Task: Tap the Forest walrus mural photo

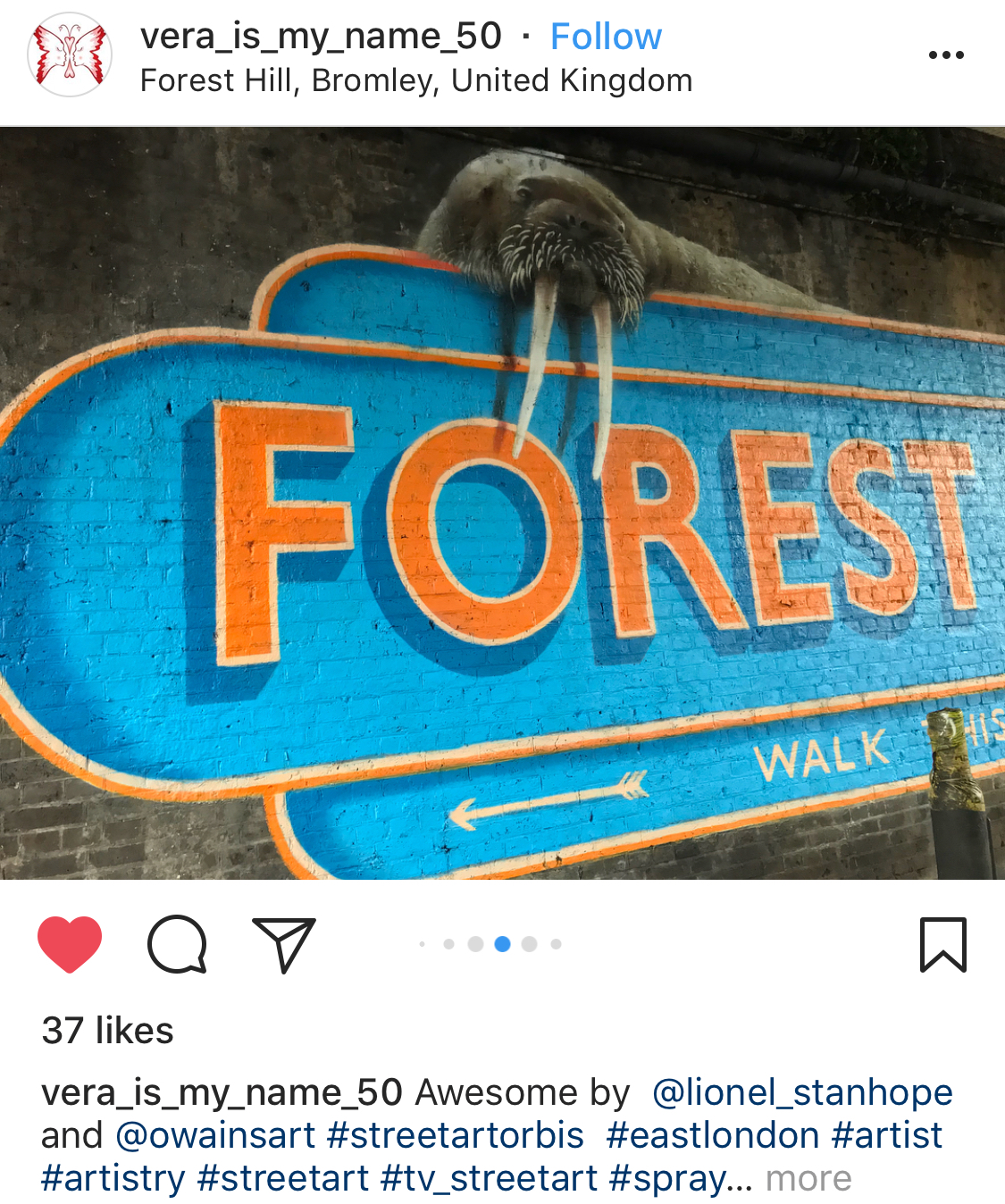Action: coord(502,503)
